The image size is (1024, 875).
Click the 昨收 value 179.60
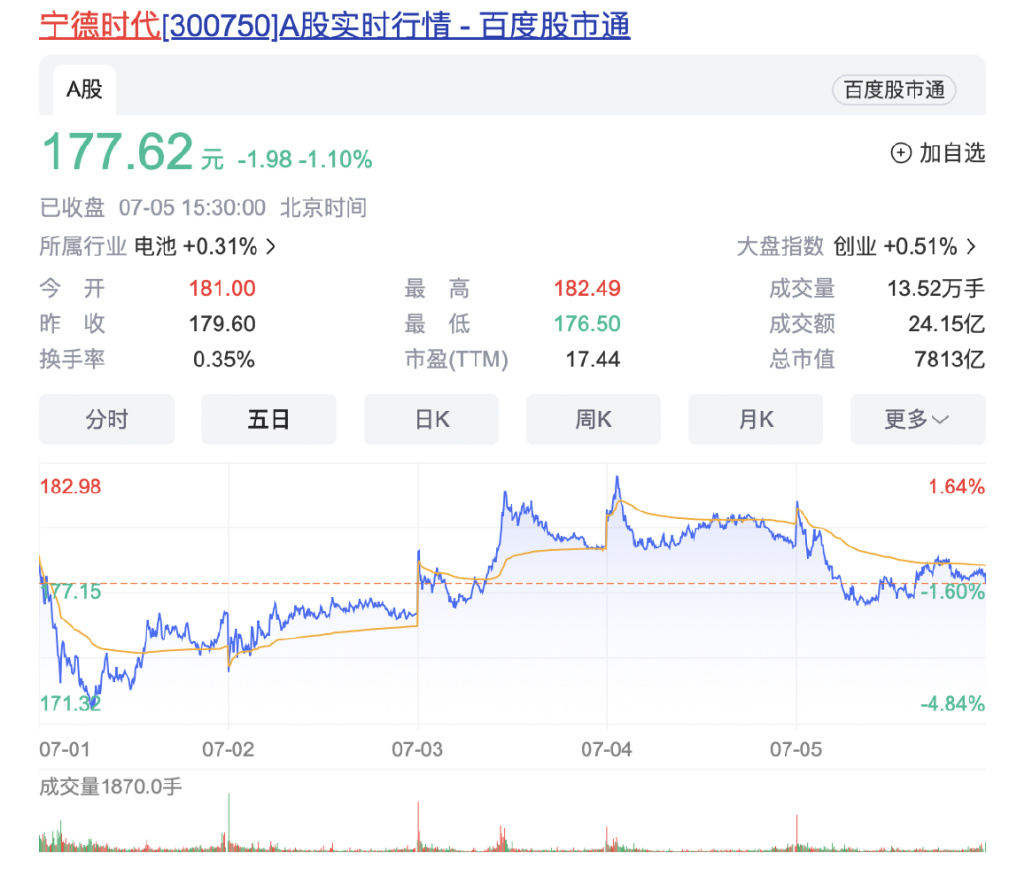[222, 324]
